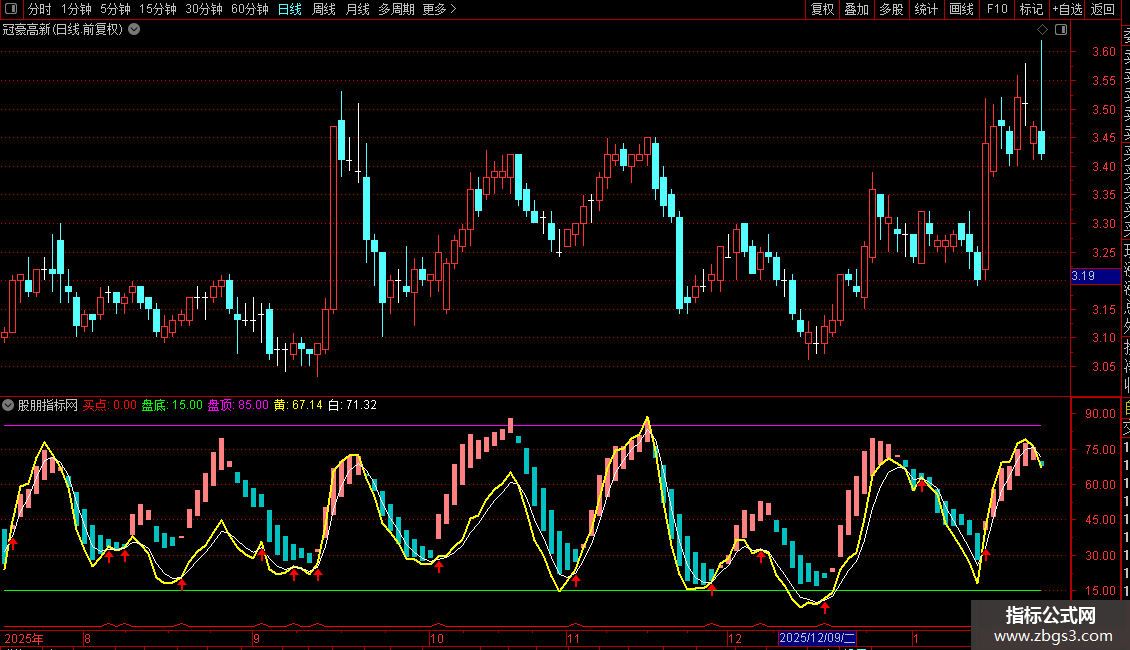
Task: Select the 5分钟 timeframe
Action: coord(115,9)
